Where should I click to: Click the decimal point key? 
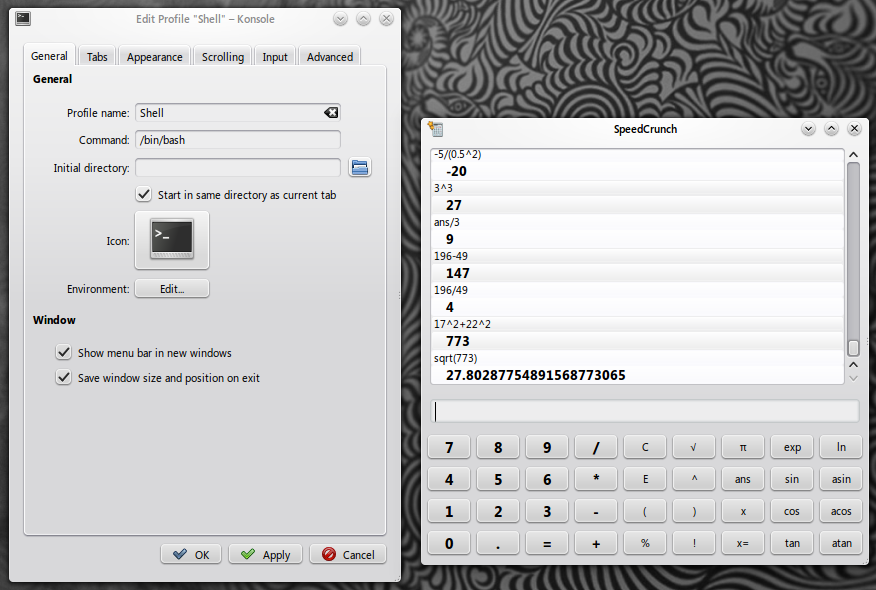tap(498, 543)
